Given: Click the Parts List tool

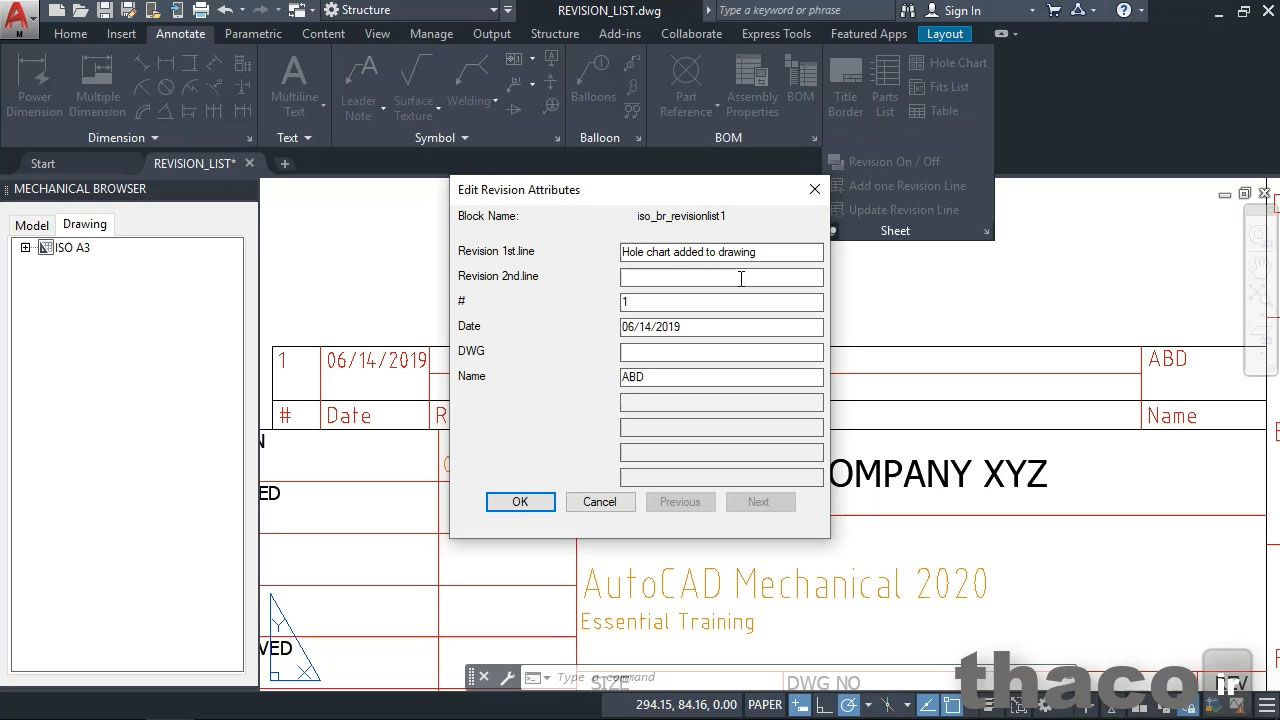Looking at the screenshot, I should point(885,86).
